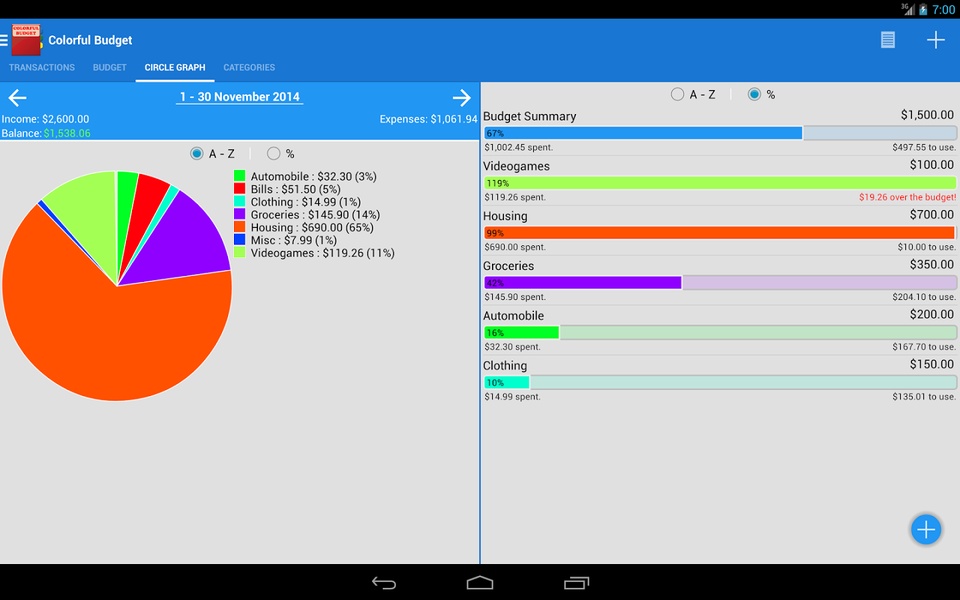Tap the Groceries 42% progress bar

720,283
